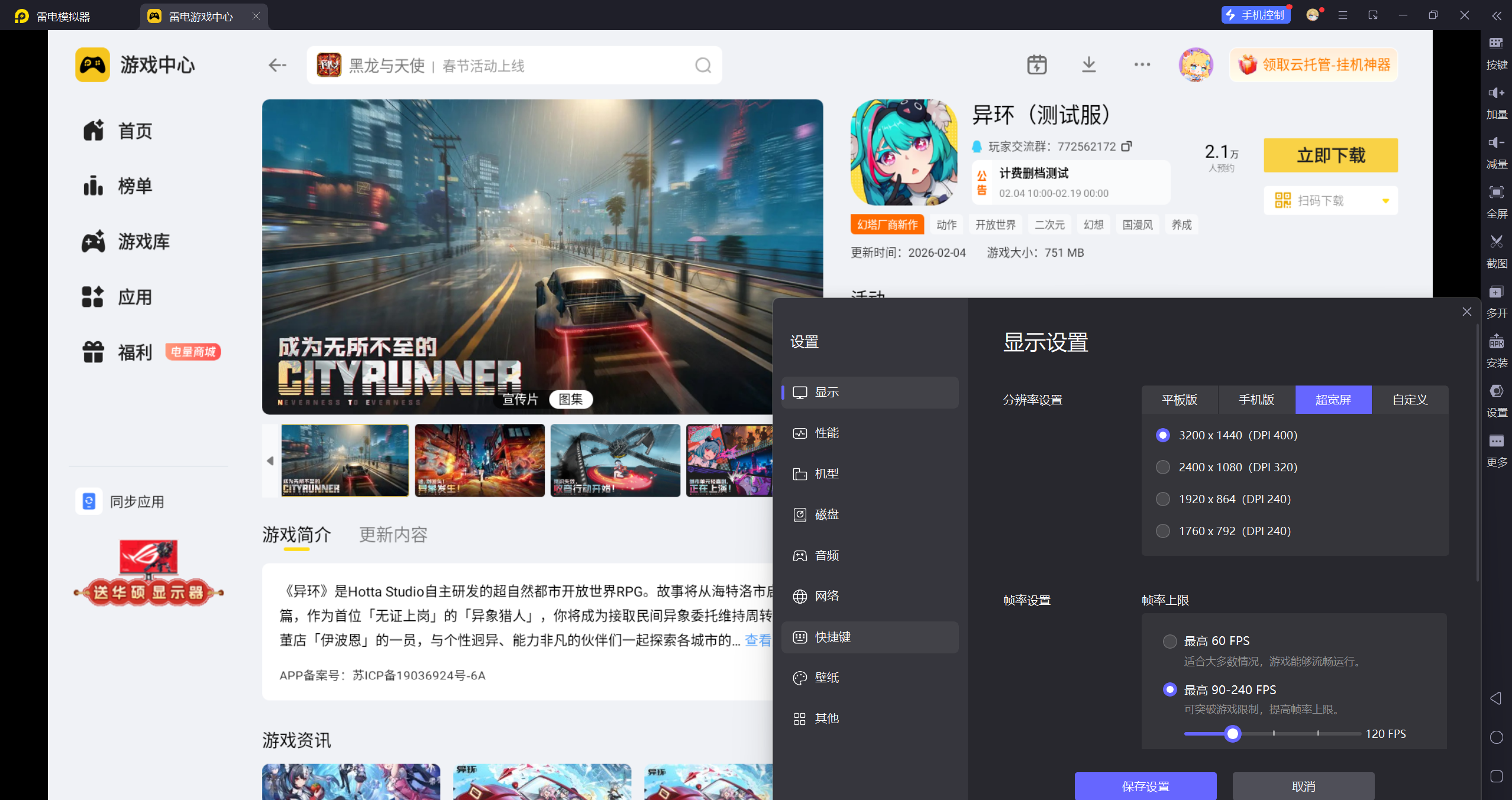Click the 保存设置 button

pyautogui.click(x=1145, y=786)
